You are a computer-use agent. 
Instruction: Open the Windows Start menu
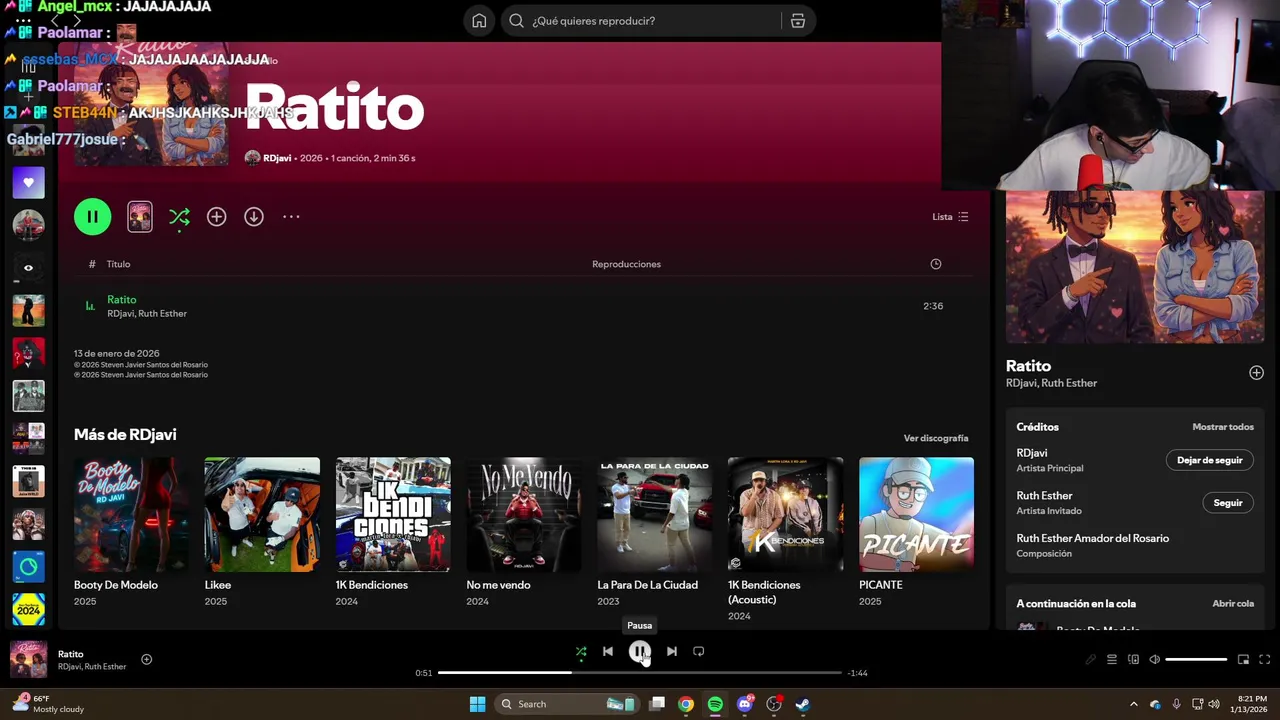coord(477,704)
